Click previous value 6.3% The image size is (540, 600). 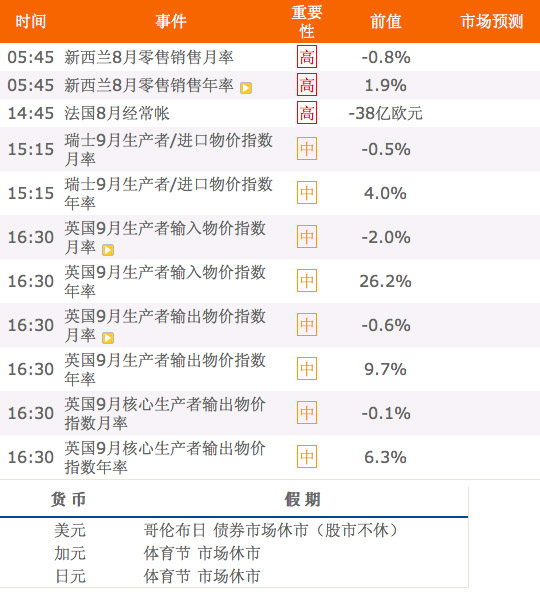[385, 457]
